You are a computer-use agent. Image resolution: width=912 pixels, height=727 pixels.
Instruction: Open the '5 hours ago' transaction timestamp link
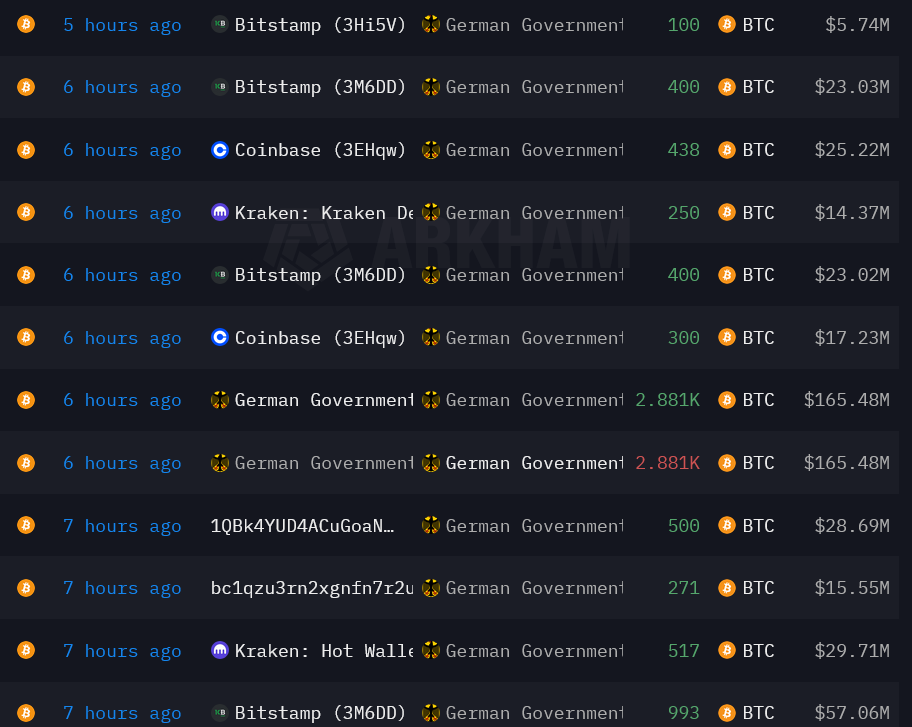point(122,24)
